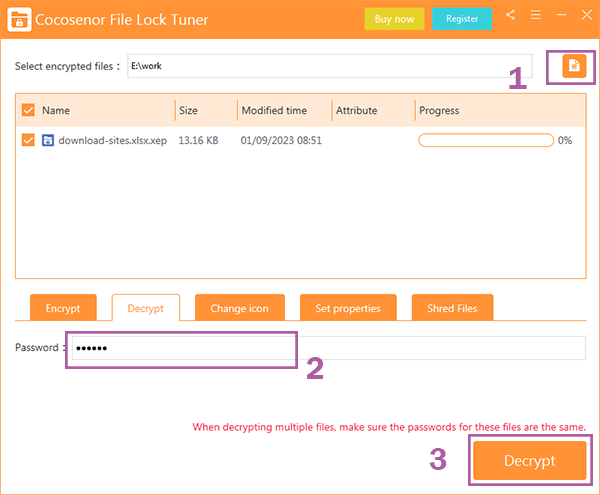This screenshot has width=600, height=495.
Task: Click the download-sites.xlsx.xep file icon
Action: (48, 140)
